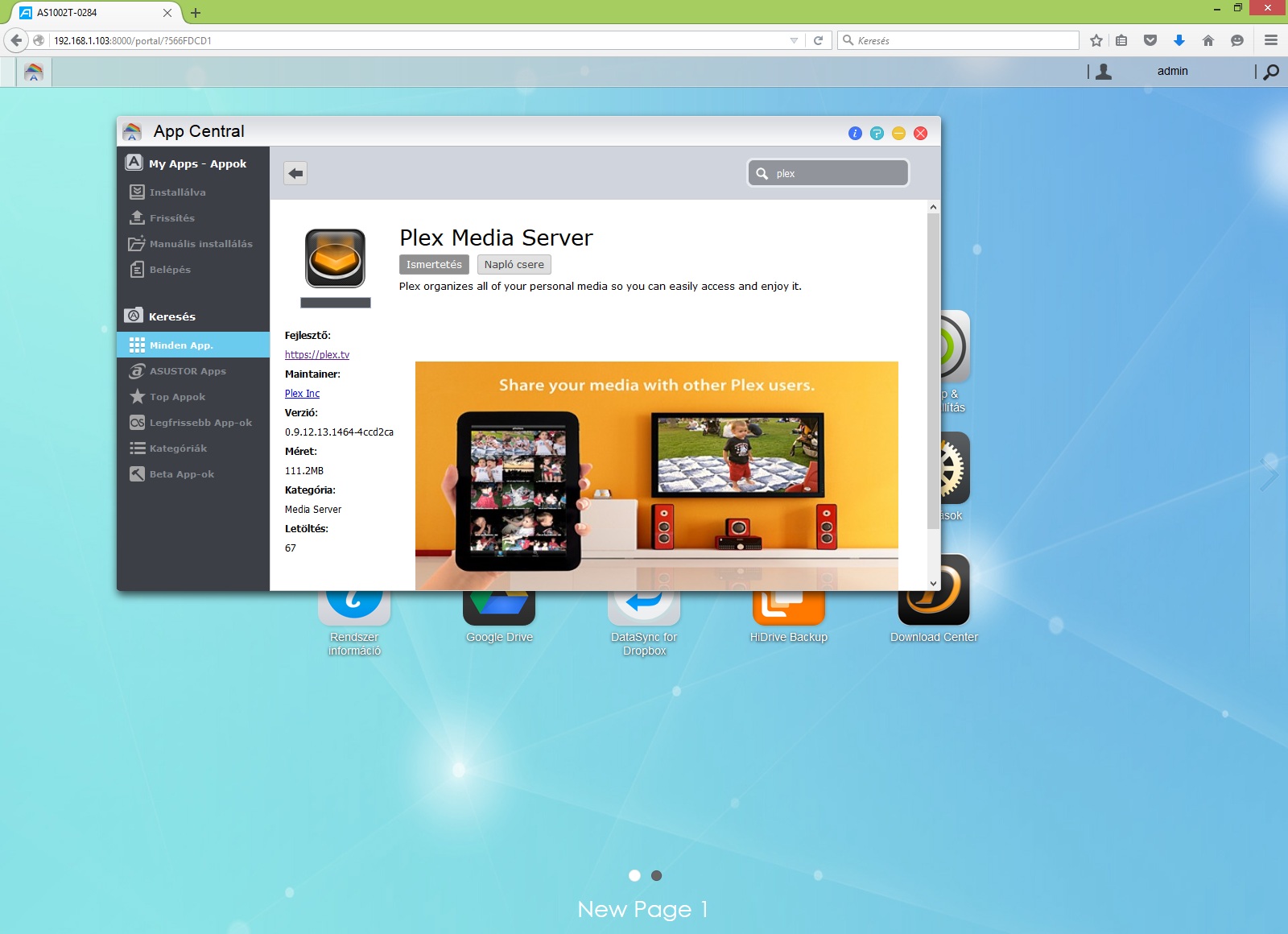Click the scrollbar up arrow in App Central
The image size is (1288, 934).
(x=933, y=207)
